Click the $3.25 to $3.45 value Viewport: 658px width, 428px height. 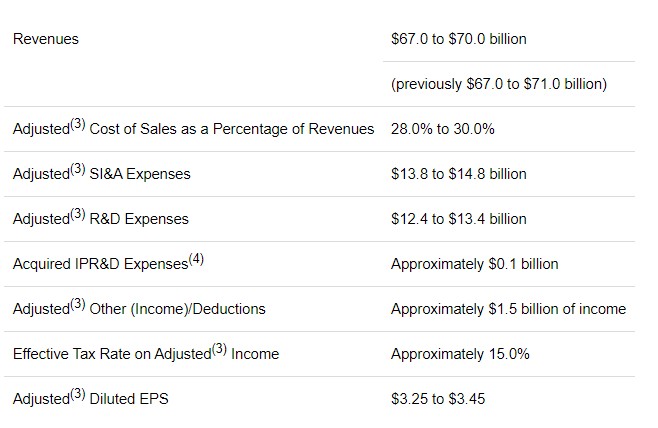point(438,399)
